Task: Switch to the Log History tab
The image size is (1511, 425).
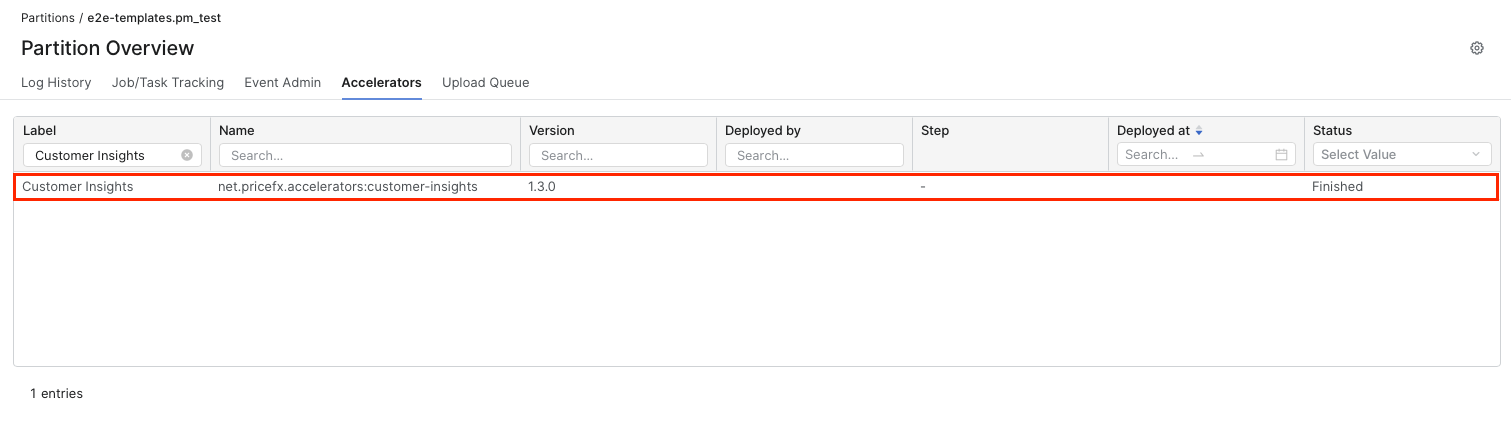Action: pyautogui.click(x=56, y=83)
